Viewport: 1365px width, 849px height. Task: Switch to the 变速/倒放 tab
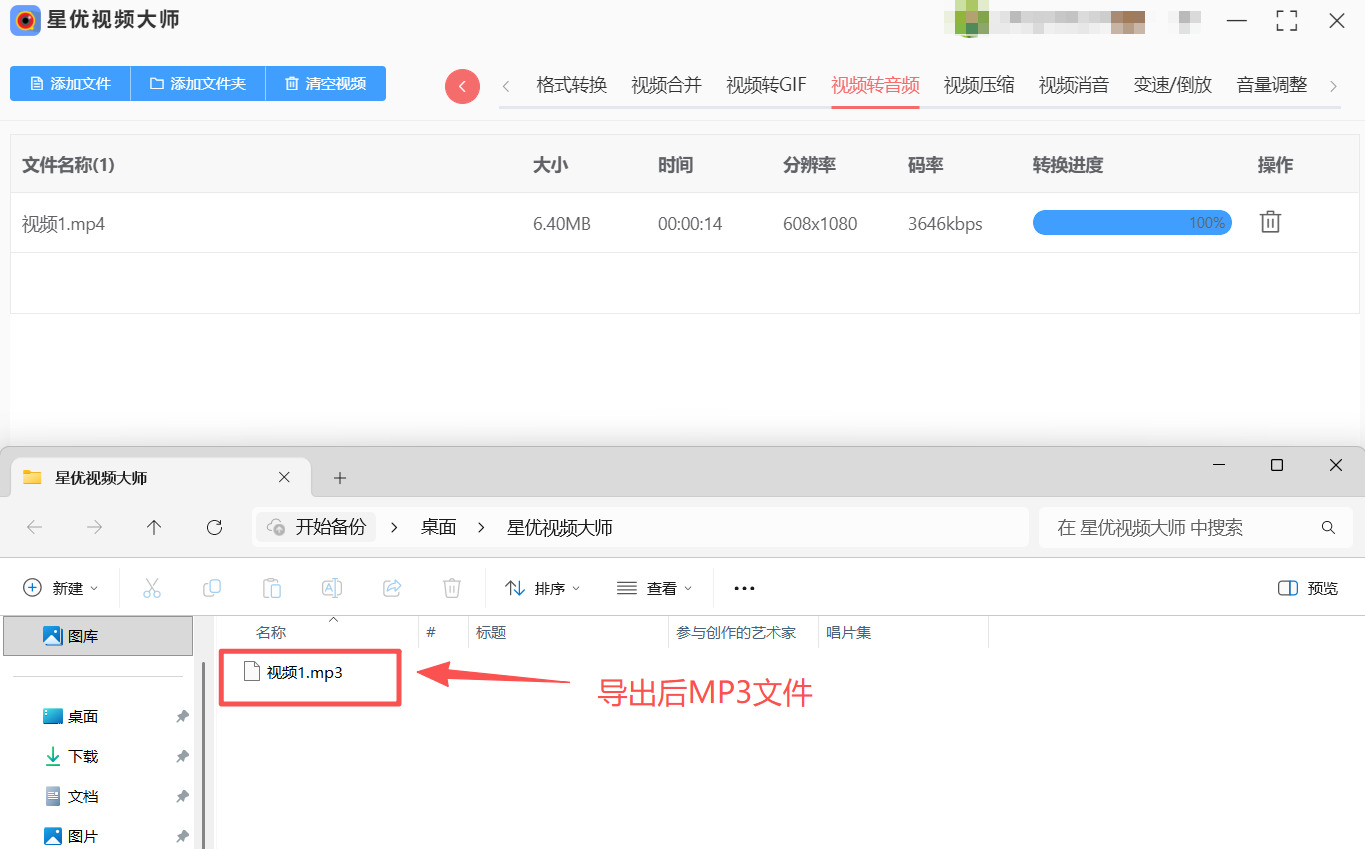click(1173, 85)
